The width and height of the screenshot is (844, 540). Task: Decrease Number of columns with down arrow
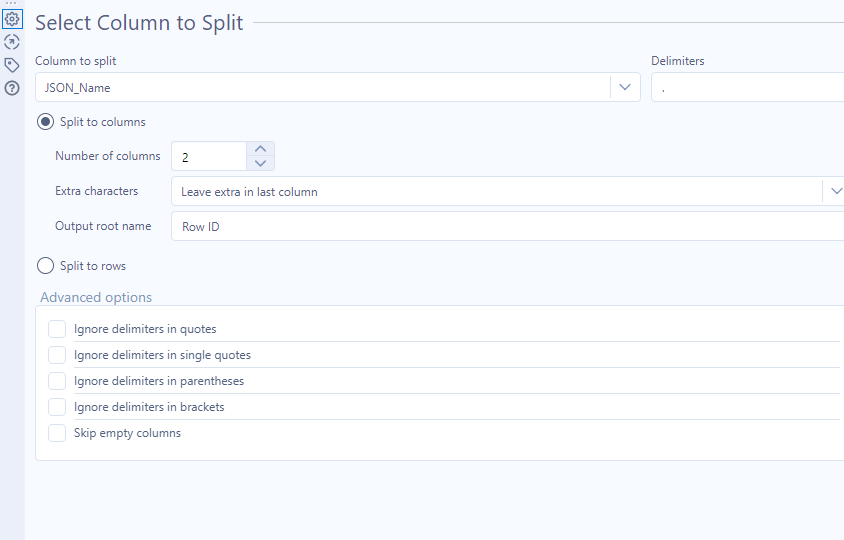click(x=260, y=163)
